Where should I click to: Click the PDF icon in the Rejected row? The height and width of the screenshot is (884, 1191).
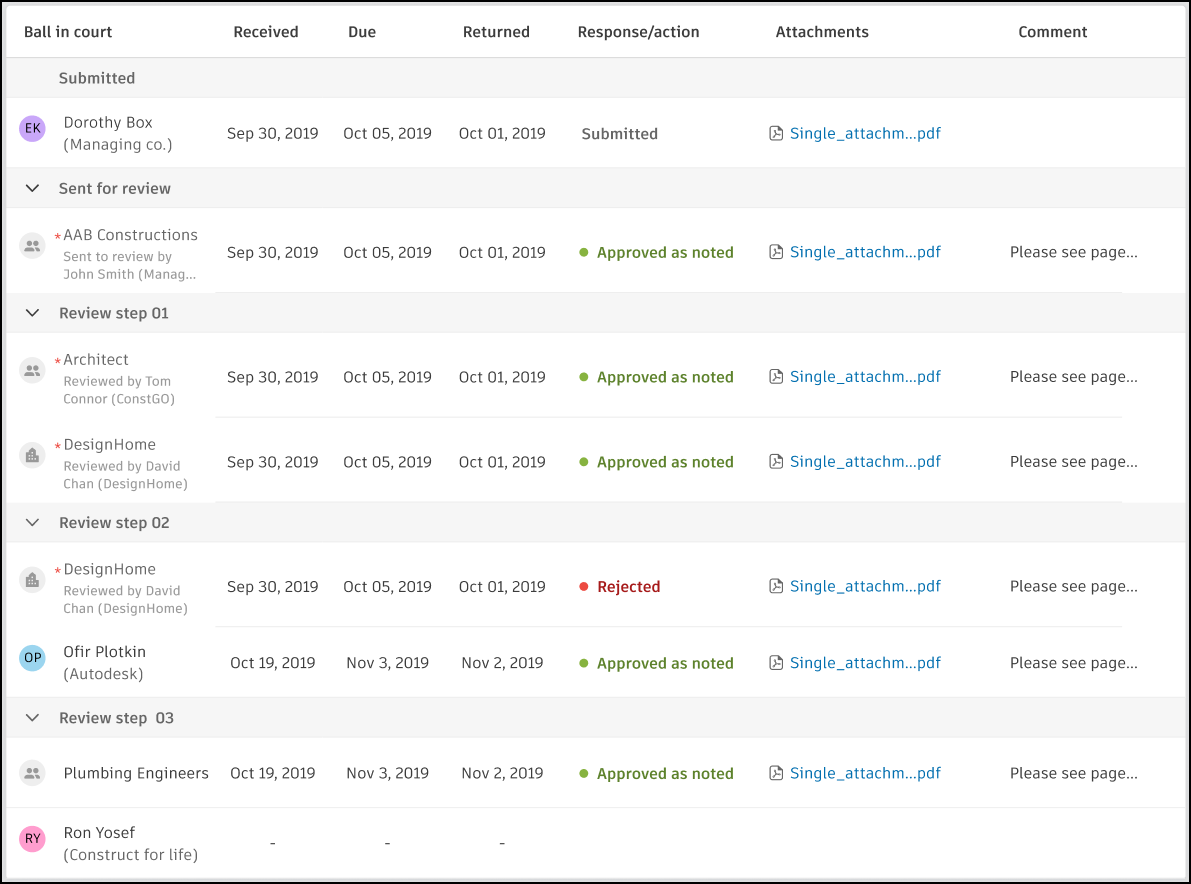(776, 587)
